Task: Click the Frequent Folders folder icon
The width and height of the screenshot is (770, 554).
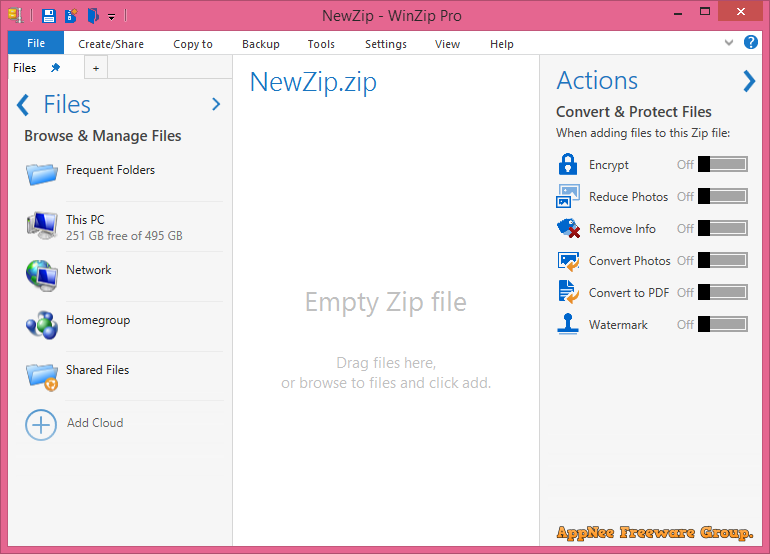Action: 42,174
